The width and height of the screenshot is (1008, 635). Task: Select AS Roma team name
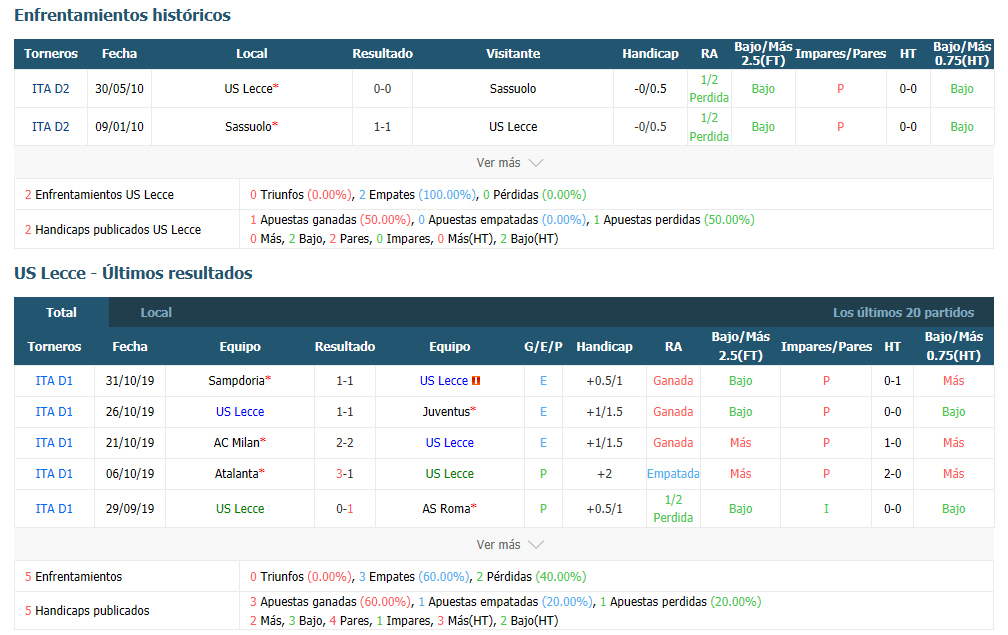[446, 508]
